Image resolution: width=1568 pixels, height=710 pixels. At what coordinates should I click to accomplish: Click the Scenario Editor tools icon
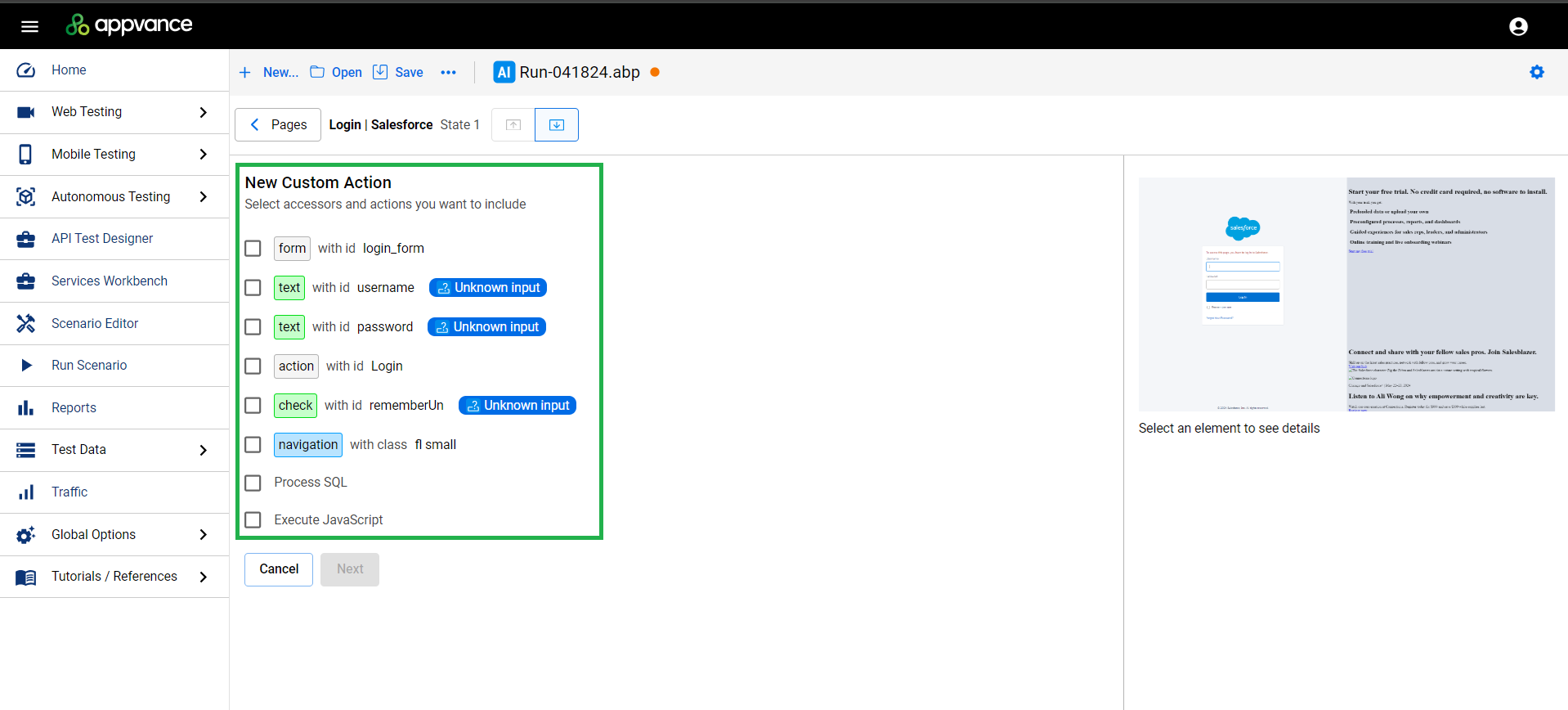tap(26, 324)
